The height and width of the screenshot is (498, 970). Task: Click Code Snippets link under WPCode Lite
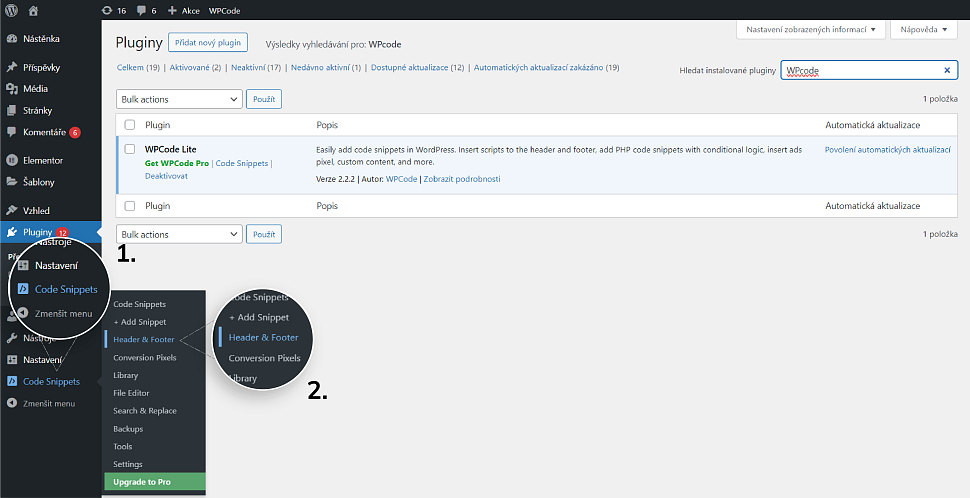coord(242,163)
